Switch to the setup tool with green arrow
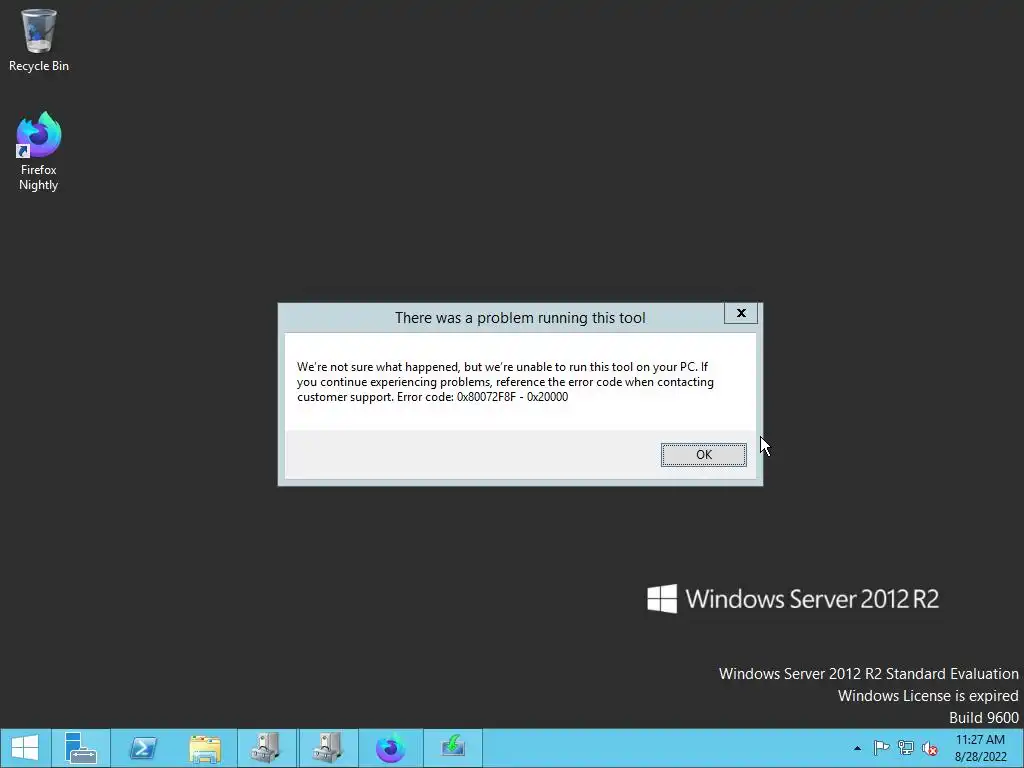Screen dimensions: 1024x768 pos(453,748)
